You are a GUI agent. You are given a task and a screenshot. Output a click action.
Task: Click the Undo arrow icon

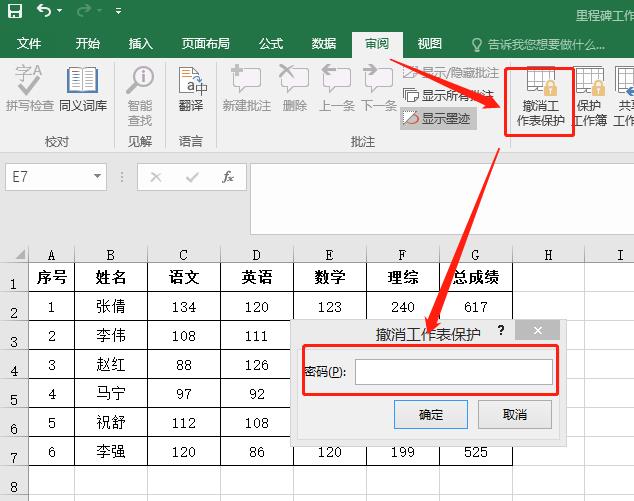[44, 11]
